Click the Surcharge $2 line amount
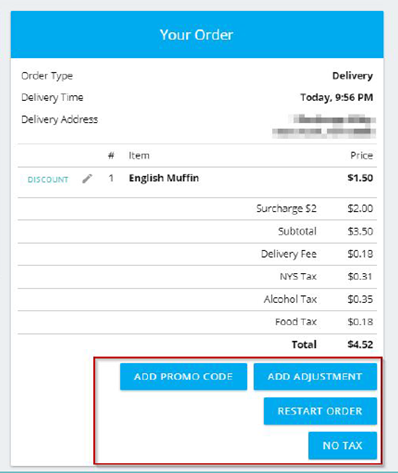Viewport: 398px width, 473px height. pos(360,209)
